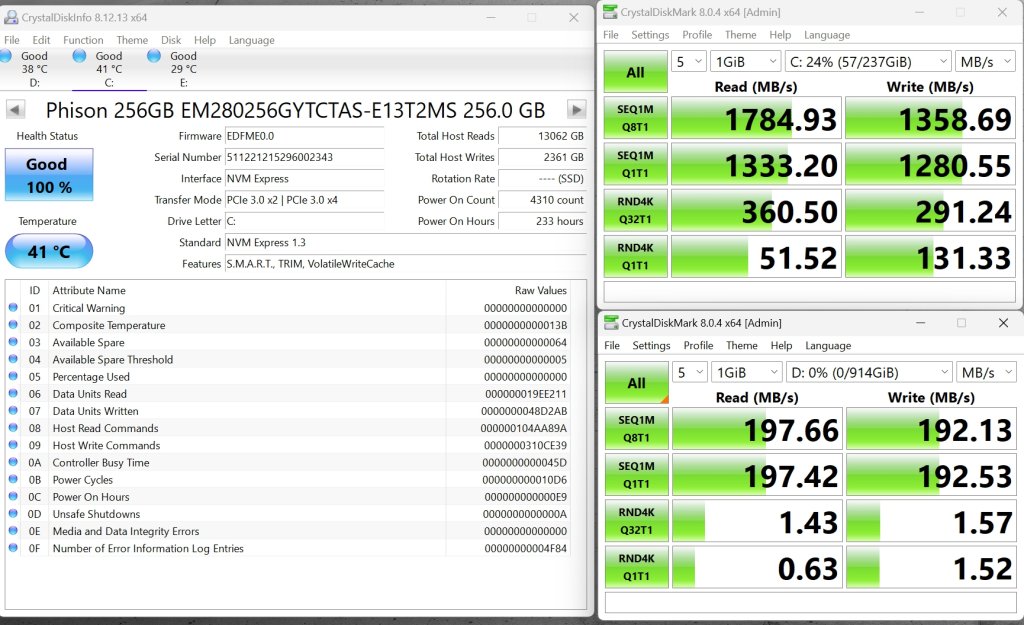This screenshot has height=625, width=1024.
Task: Run All tests on C: drive
Action: point(635,72)
